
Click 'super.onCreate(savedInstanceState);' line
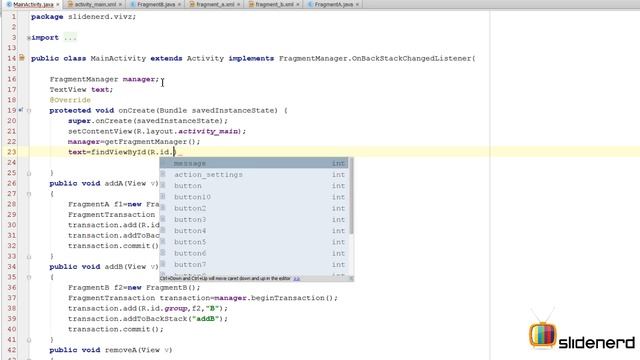pyautogui.click(x=148, y=121)
